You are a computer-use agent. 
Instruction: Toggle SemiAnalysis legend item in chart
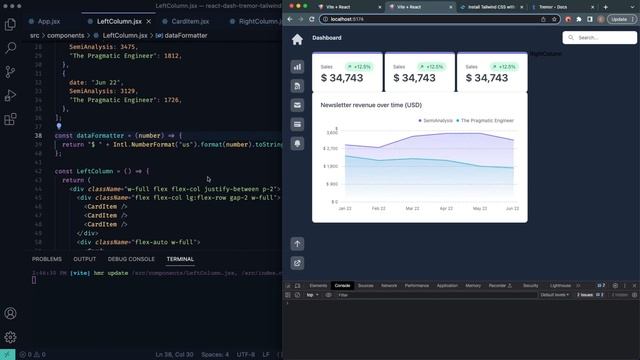(x=435, y=120)
